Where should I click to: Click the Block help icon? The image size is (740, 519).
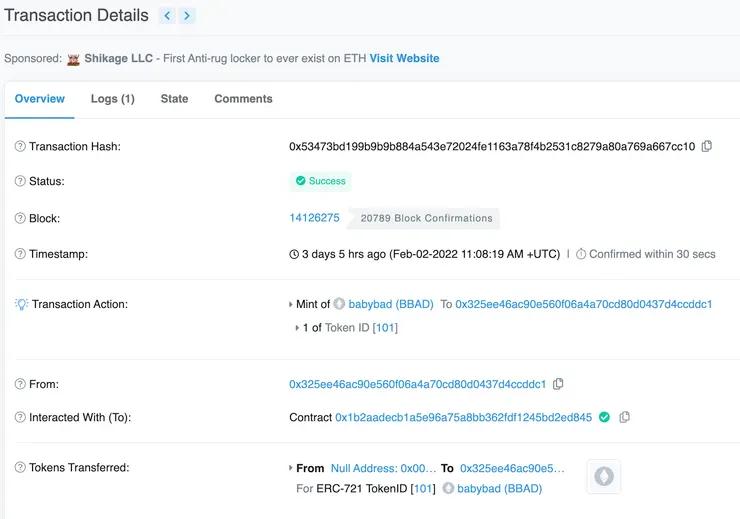(20, 218)
